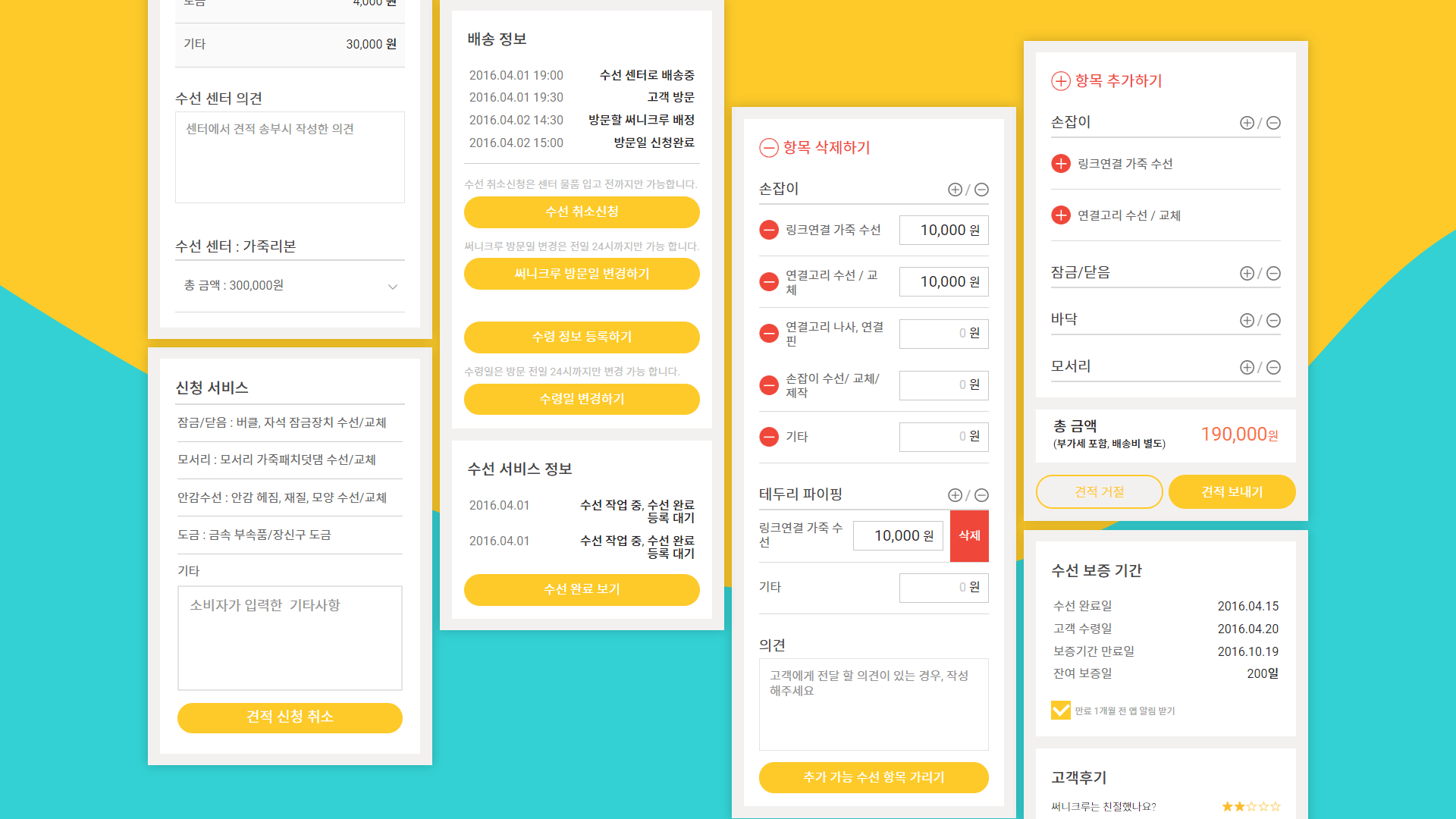Viewport: 1456px width, 819px height.
Task: Click the minus circle beside 테두리 파이핑
Action: 981,495
